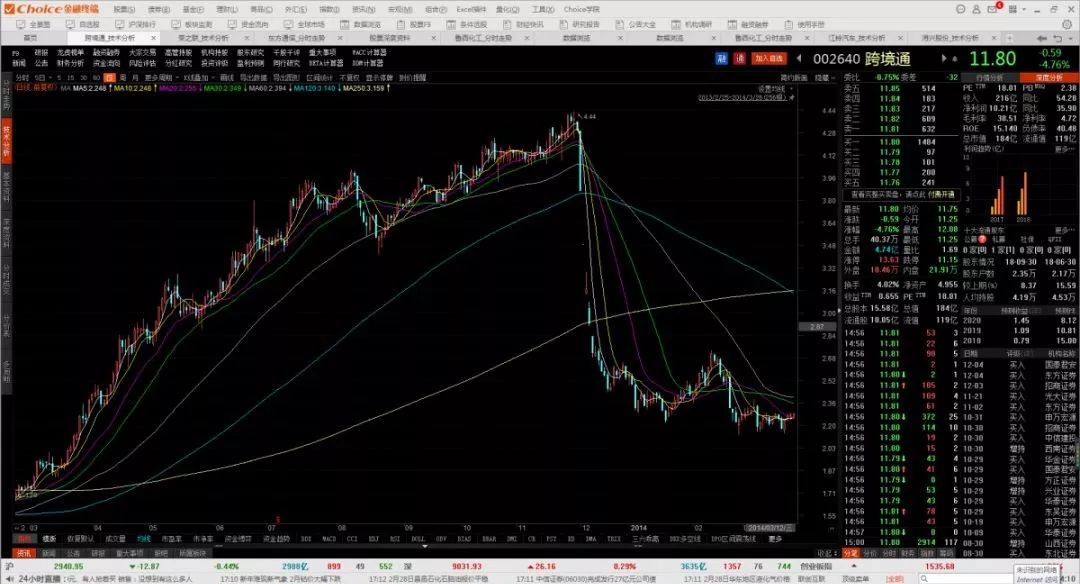
Task: Expand the K线叠加 dropdown
Action: click(x=198, y=78)
